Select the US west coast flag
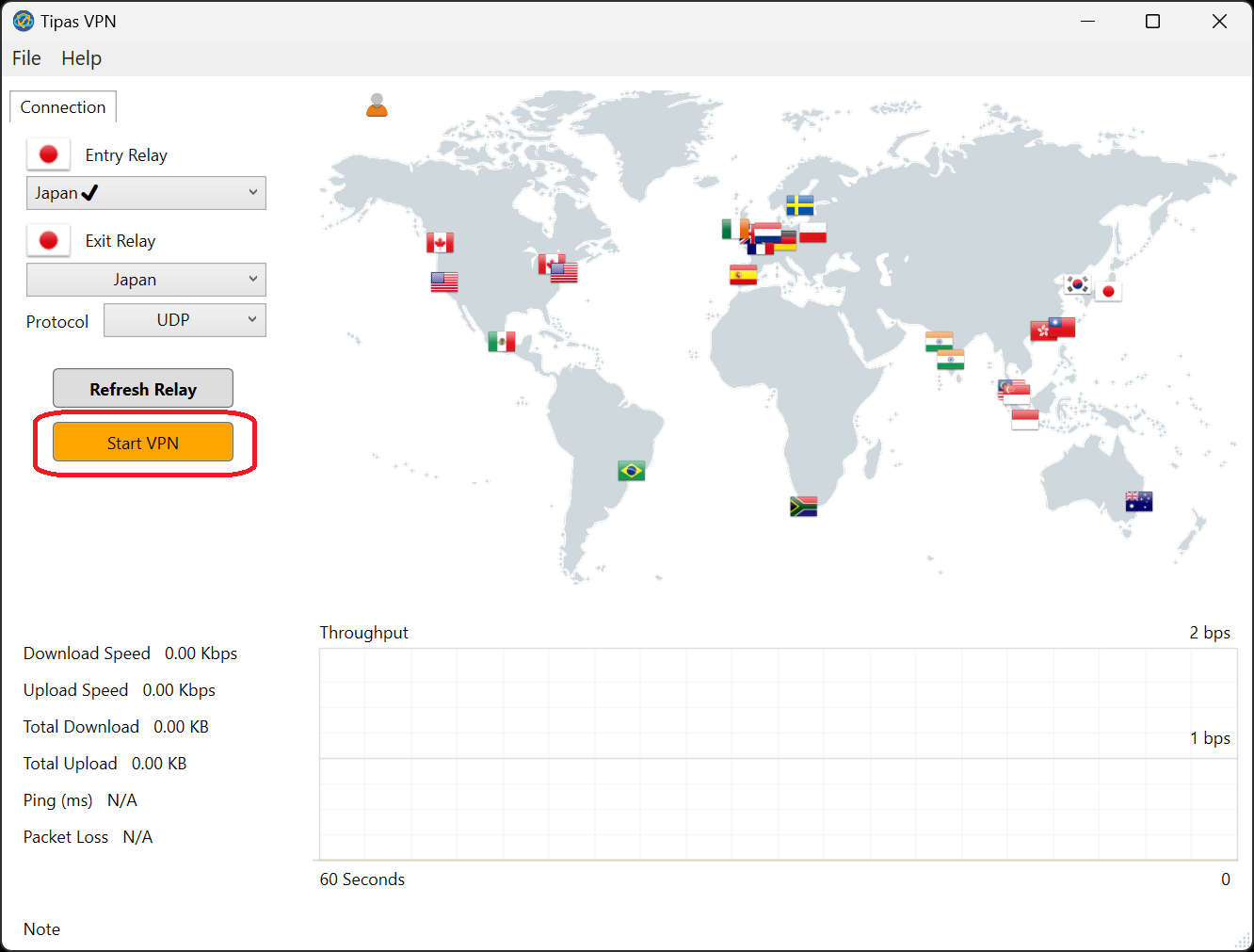Image resolution: width=1254 pixels, height=952 pixels. tap(444, 282)
